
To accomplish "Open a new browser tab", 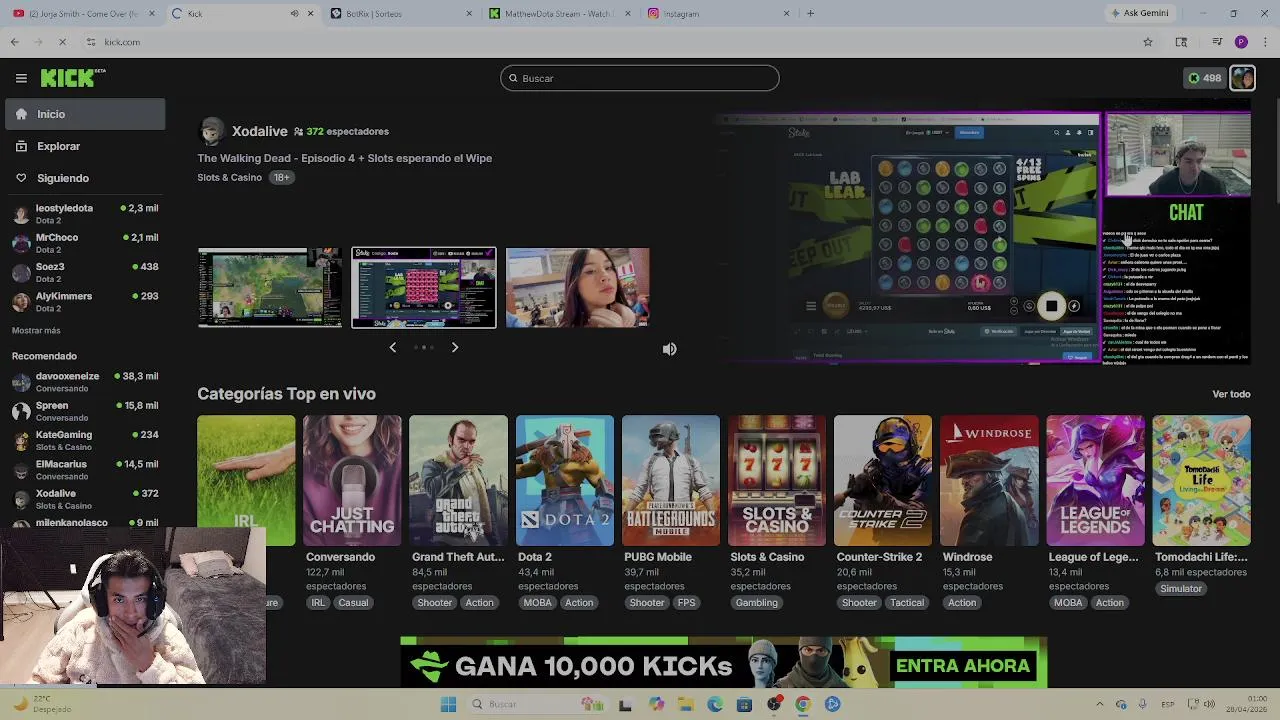I will coord(810,14).
